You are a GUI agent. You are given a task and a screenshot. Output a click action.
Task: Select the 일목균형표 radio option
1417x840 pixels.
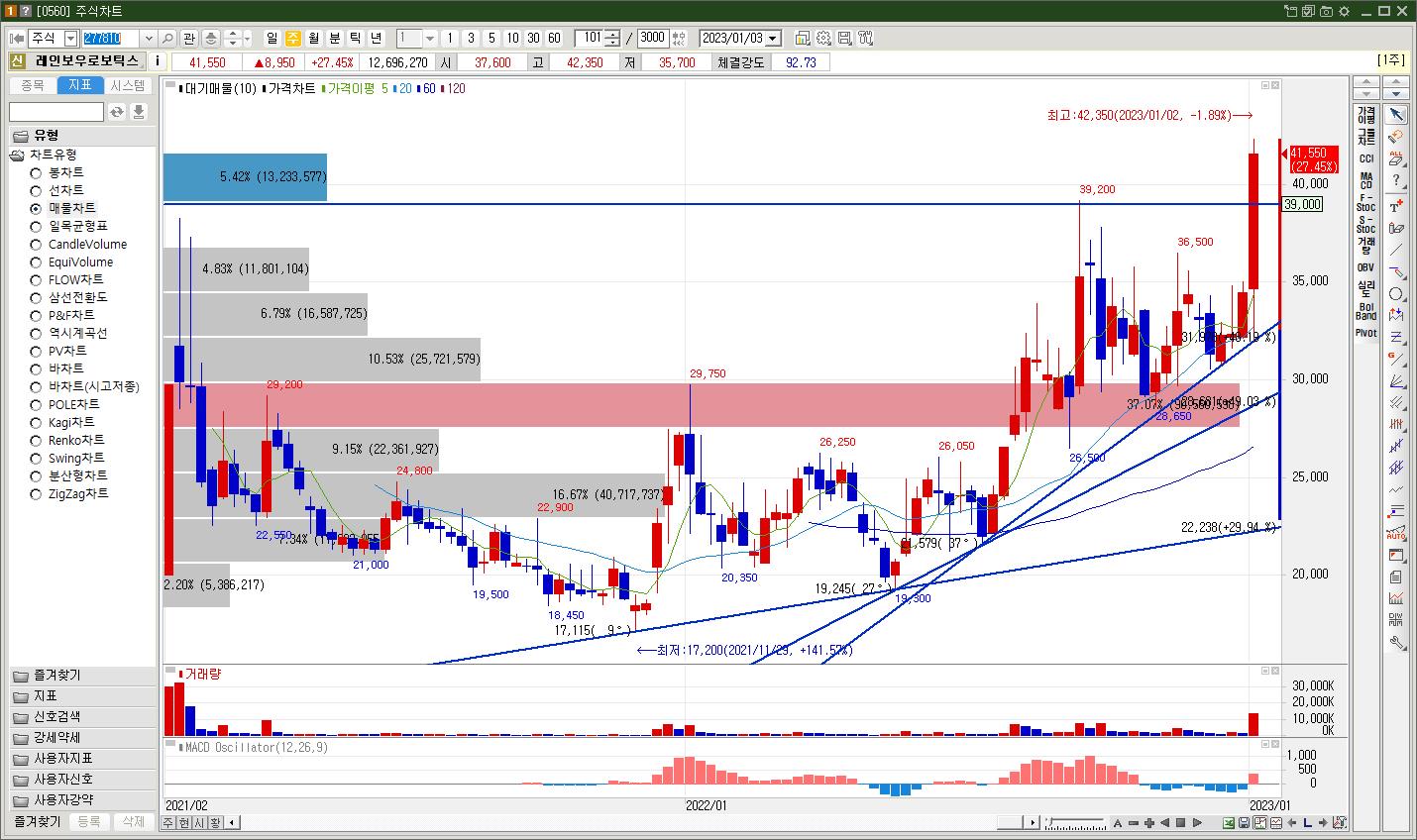point(36,226)
